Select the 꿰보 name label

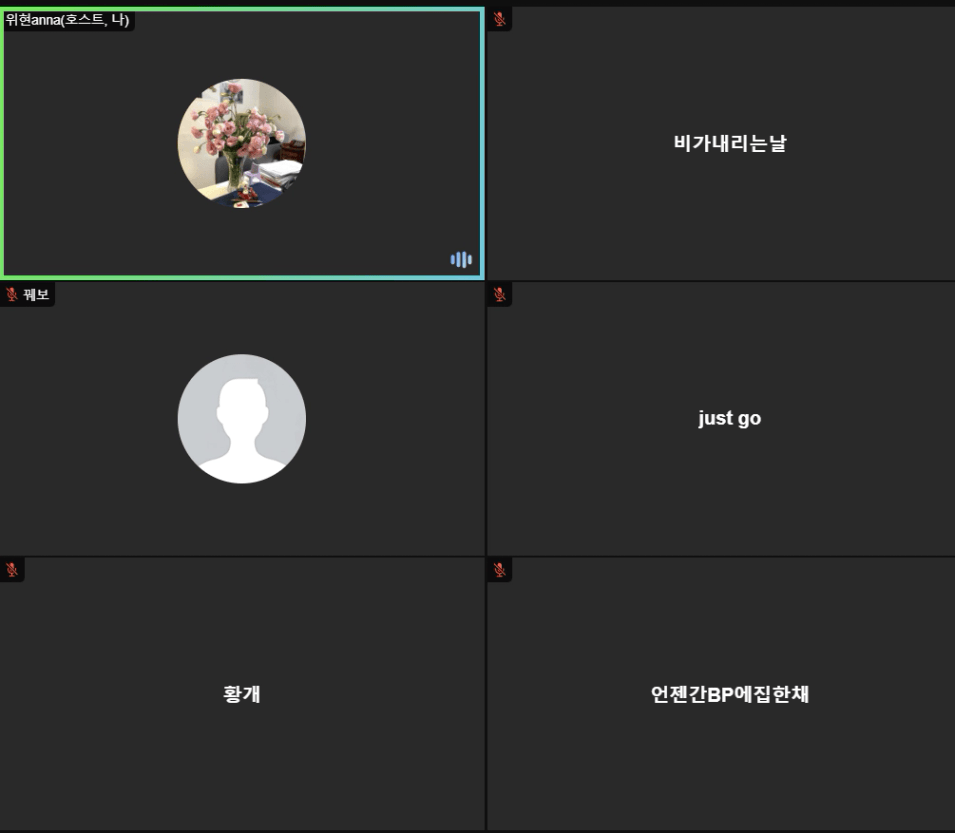point(36,295)
